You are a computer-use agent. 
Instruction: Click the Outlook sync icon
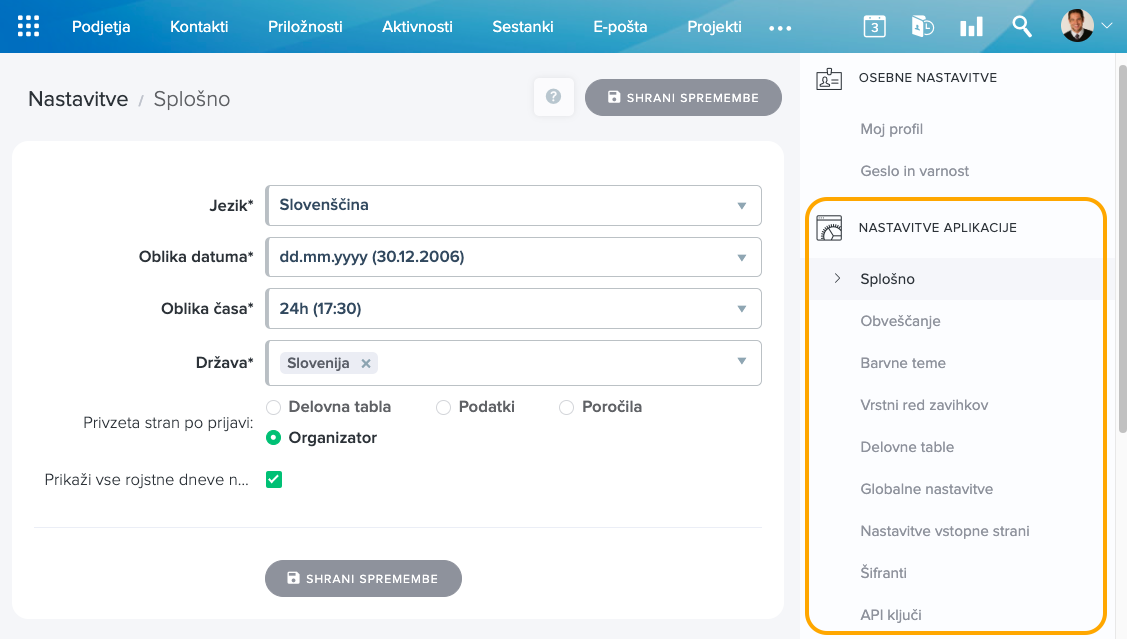(922, 27)
